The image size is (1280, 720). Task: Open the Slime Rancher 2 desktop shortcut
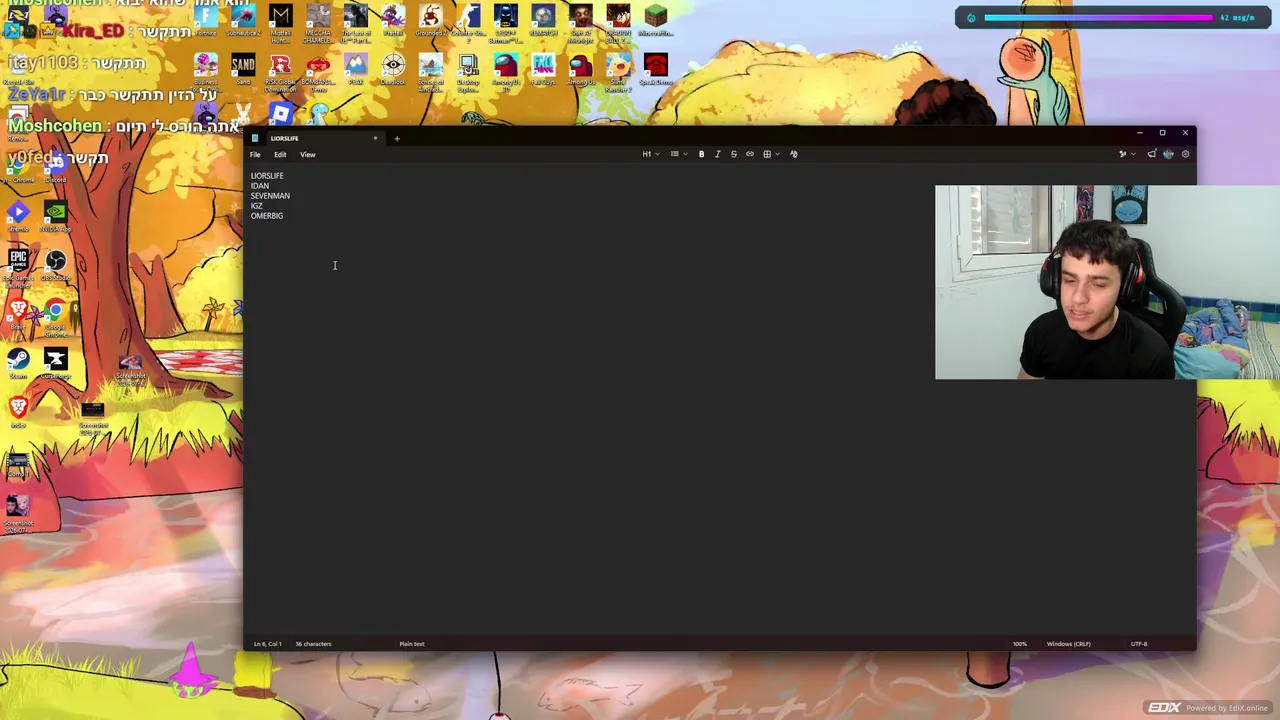point(618,72)
